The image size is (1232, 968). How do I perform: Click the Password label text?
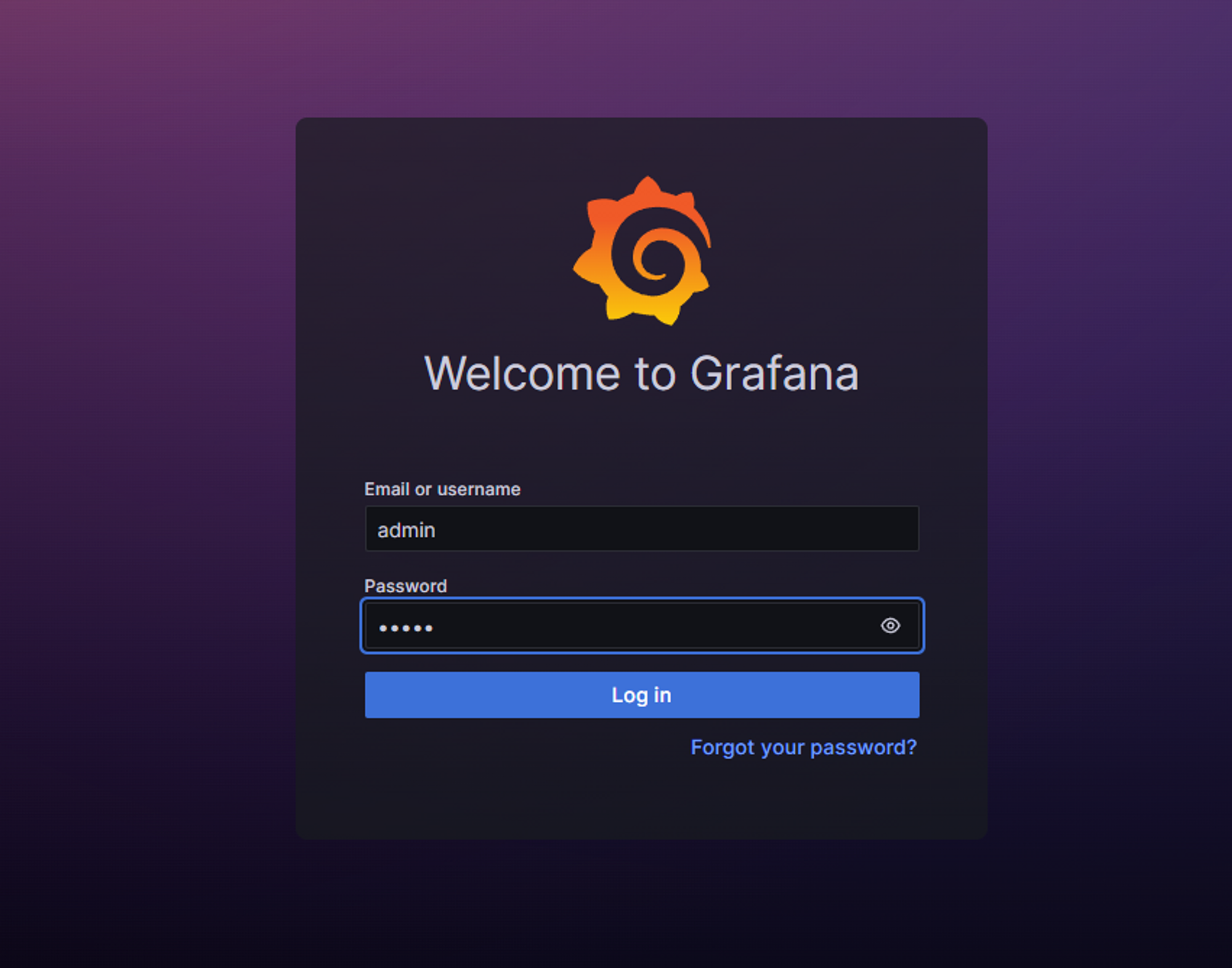[x=405, y=586]
